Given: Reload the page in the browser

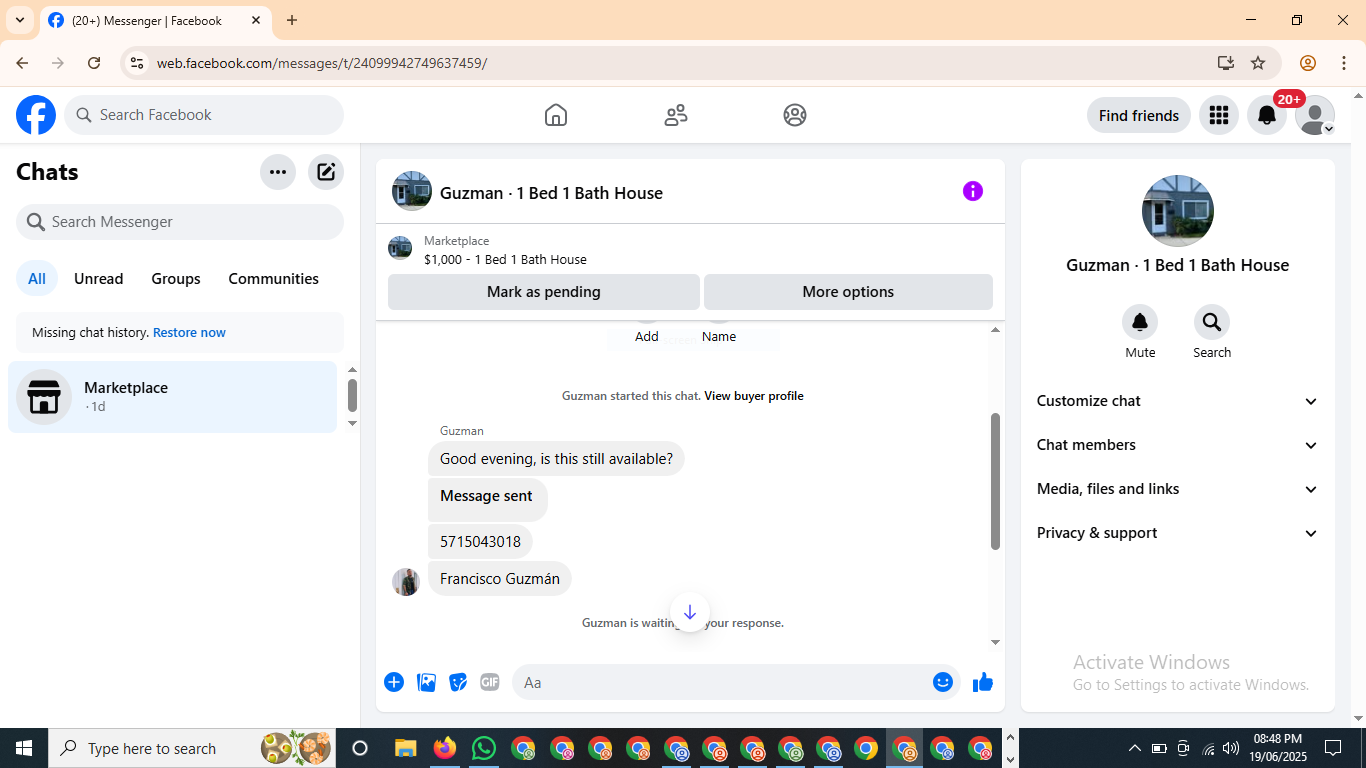Looking at the screenshot, I should (x=94, y=63).
